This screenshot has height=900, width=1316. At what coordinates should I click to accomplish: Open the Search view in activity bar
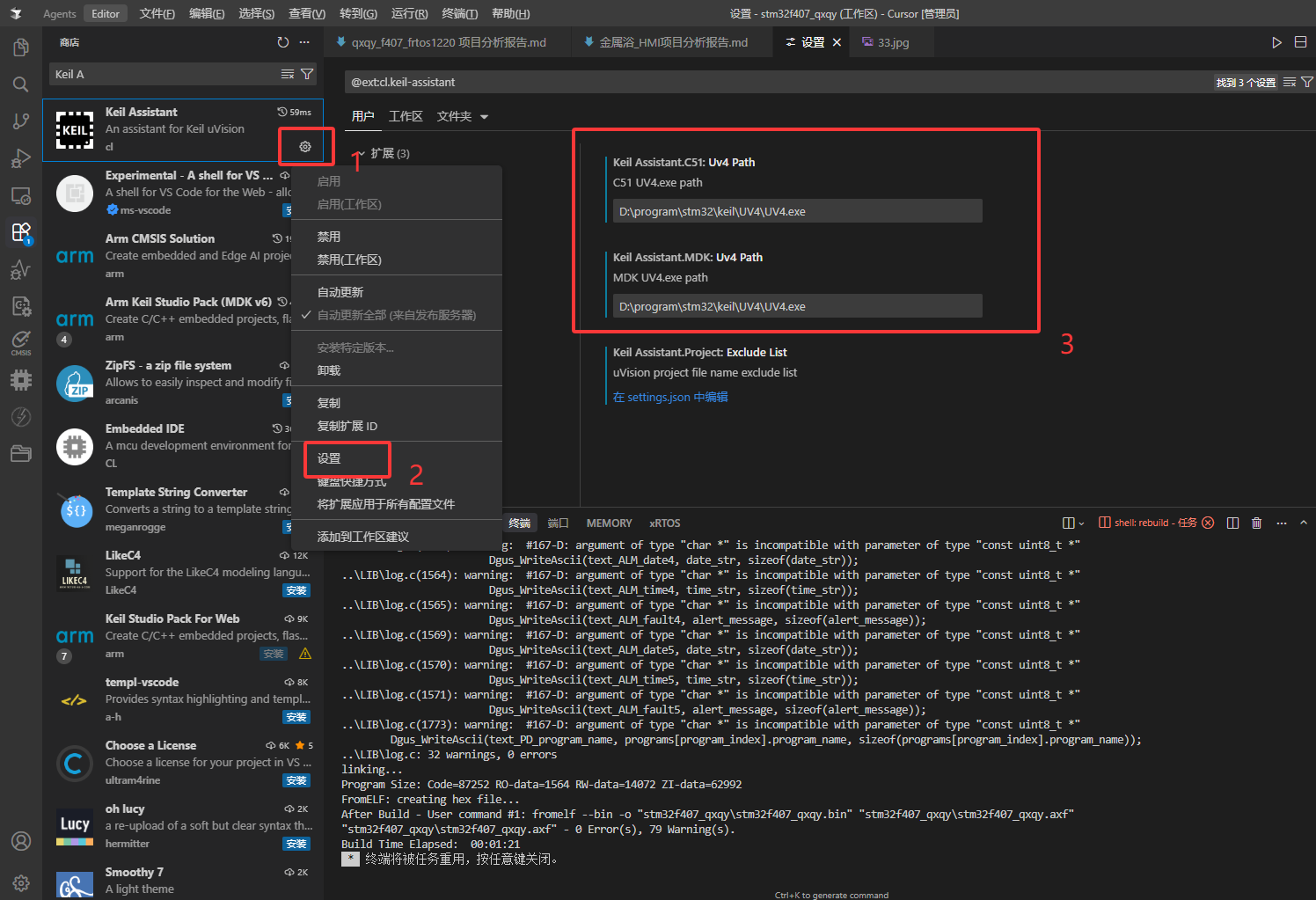[21, 84]
